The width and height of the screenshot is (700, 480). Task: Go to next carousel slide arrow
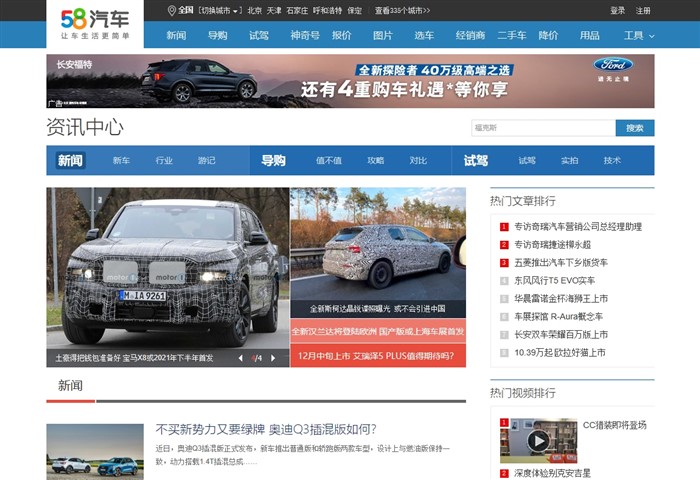click(x=273, y=358)
